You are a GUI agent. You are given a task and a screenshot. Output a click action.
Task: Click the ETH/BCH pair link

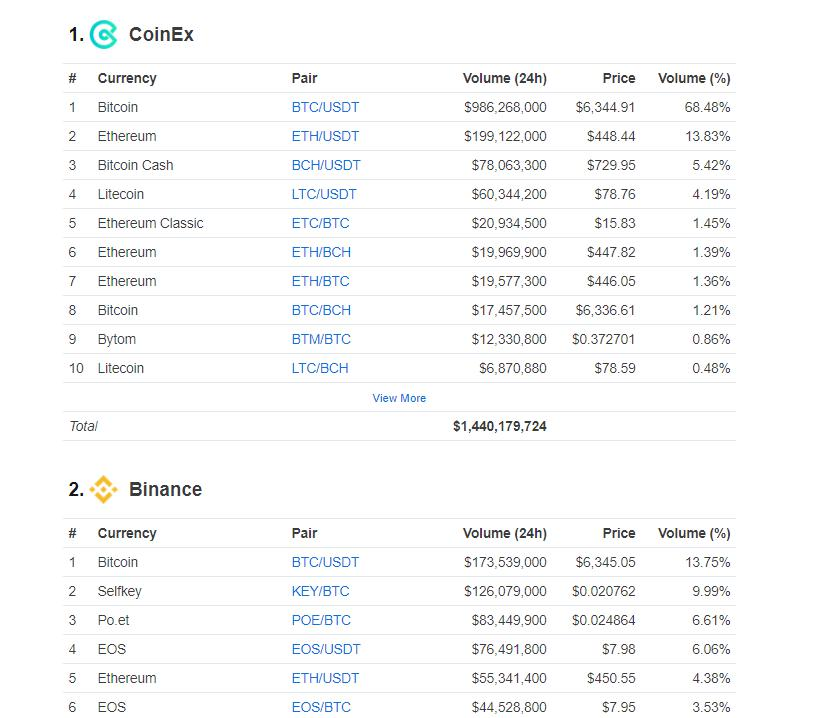pyautogui.click(x=321, y=252)
